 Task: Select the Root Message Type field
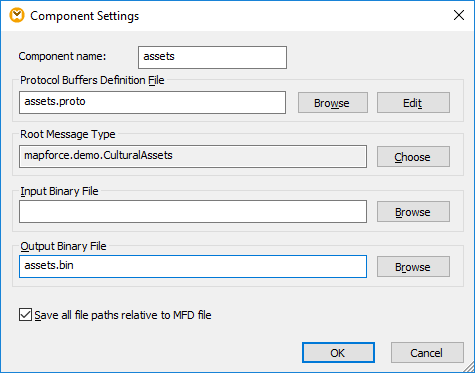pos(193,156)
